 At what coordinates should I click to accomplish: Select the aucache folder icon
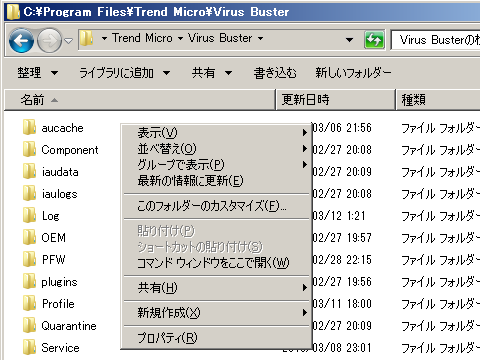point(29,127)
